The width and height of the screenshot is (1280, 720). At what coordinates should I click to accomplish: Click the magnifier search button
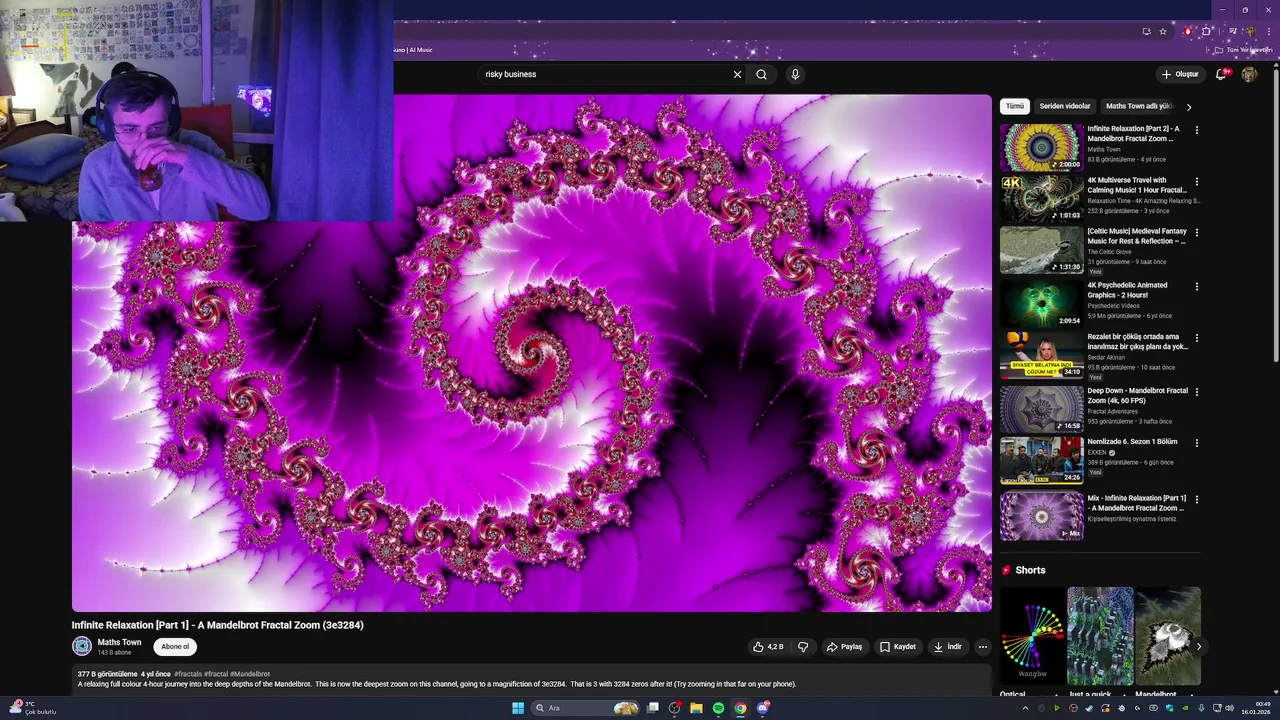pos(762,74)
